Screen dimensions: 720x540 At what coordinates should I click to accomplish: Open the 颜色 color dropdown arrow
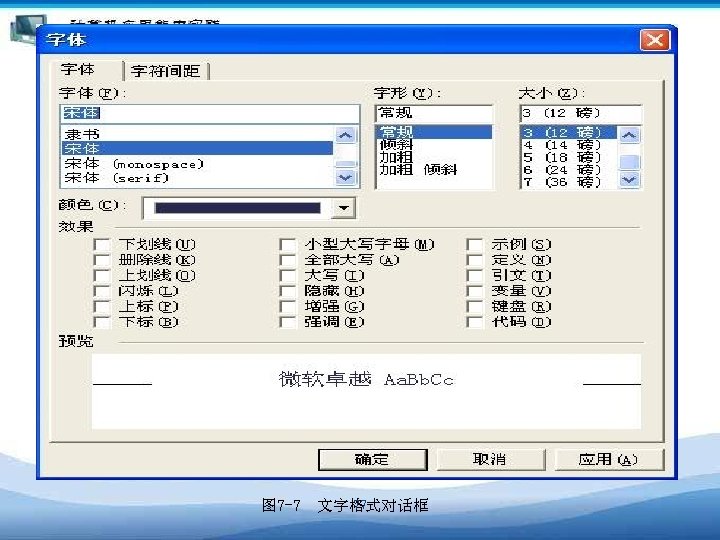[x=343, y=208]
